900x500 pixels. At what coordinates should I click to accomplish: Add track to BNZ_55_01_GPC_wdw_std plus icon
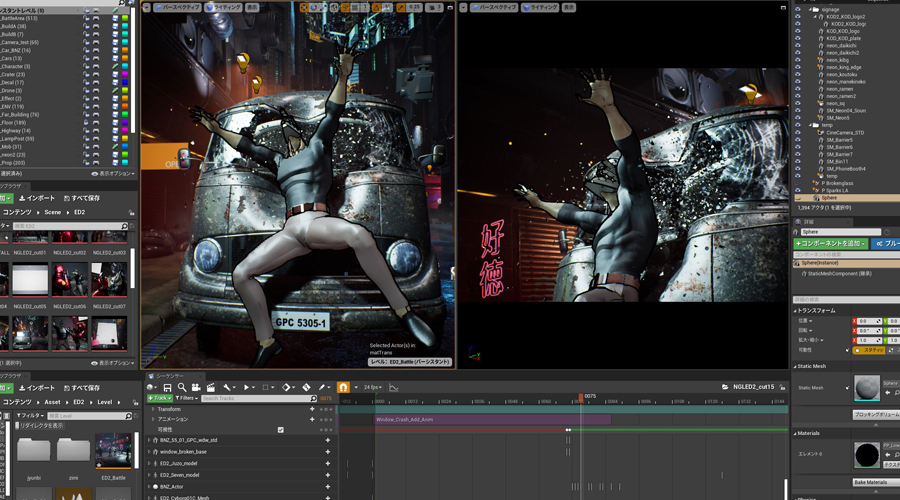(x=328, y=440)
